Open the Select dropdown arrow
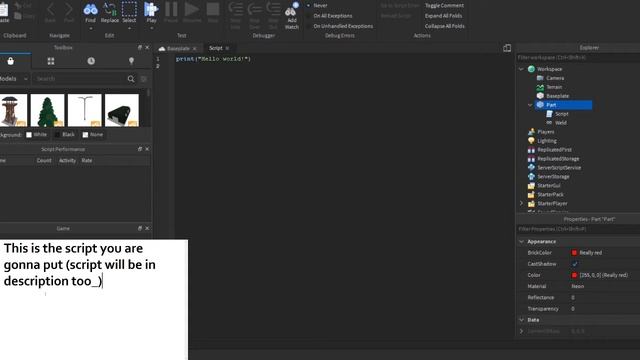 click(129, 29)
